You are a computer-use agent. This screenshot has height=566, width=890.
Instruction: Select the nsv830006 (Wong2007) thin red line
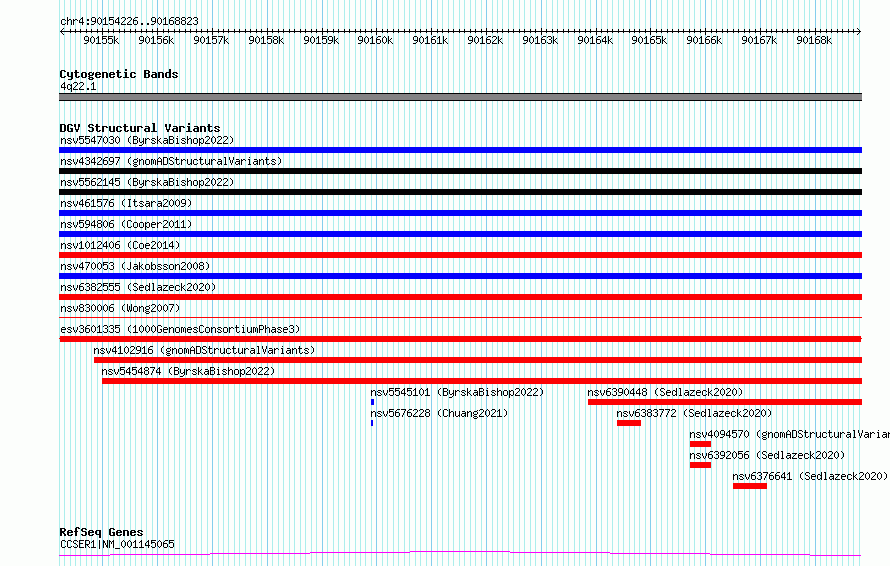tap(460, 318)
